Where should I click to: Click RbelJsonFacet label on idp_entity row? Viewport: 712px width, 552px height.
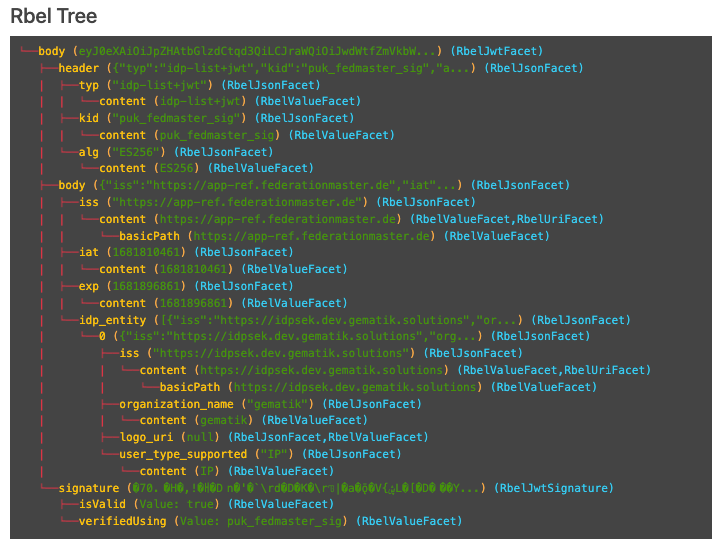coord(581,320)
